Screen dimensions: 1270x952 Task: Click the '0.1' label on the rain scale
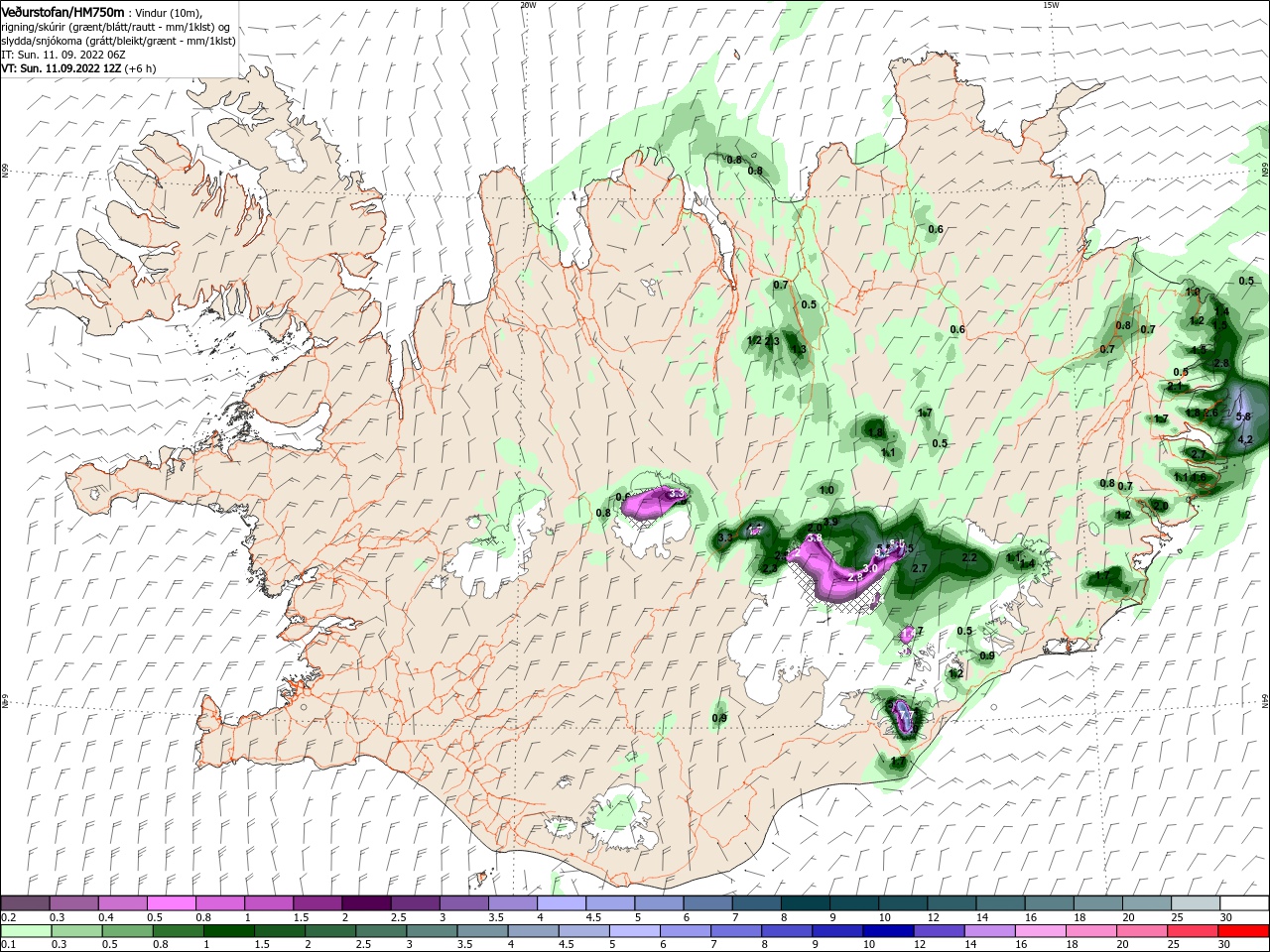pyautogui.click(x=8, y=945)
